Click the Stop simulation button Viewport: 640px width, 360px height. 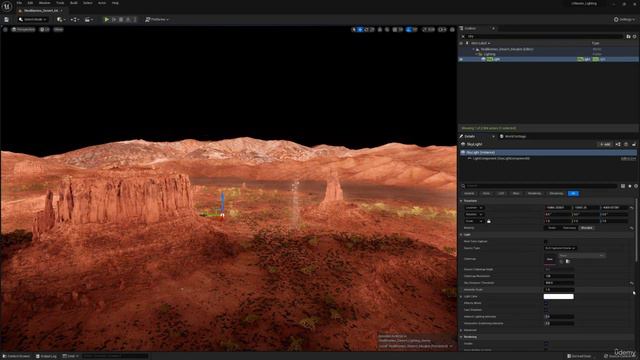[121, 20]
